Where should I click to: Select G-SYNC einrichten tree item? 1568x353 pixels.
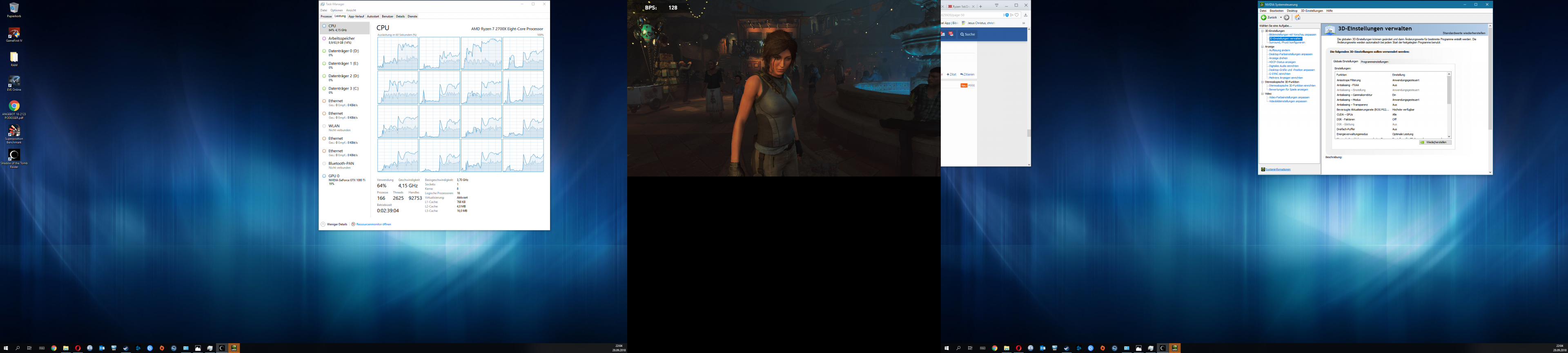[1279, 74]
